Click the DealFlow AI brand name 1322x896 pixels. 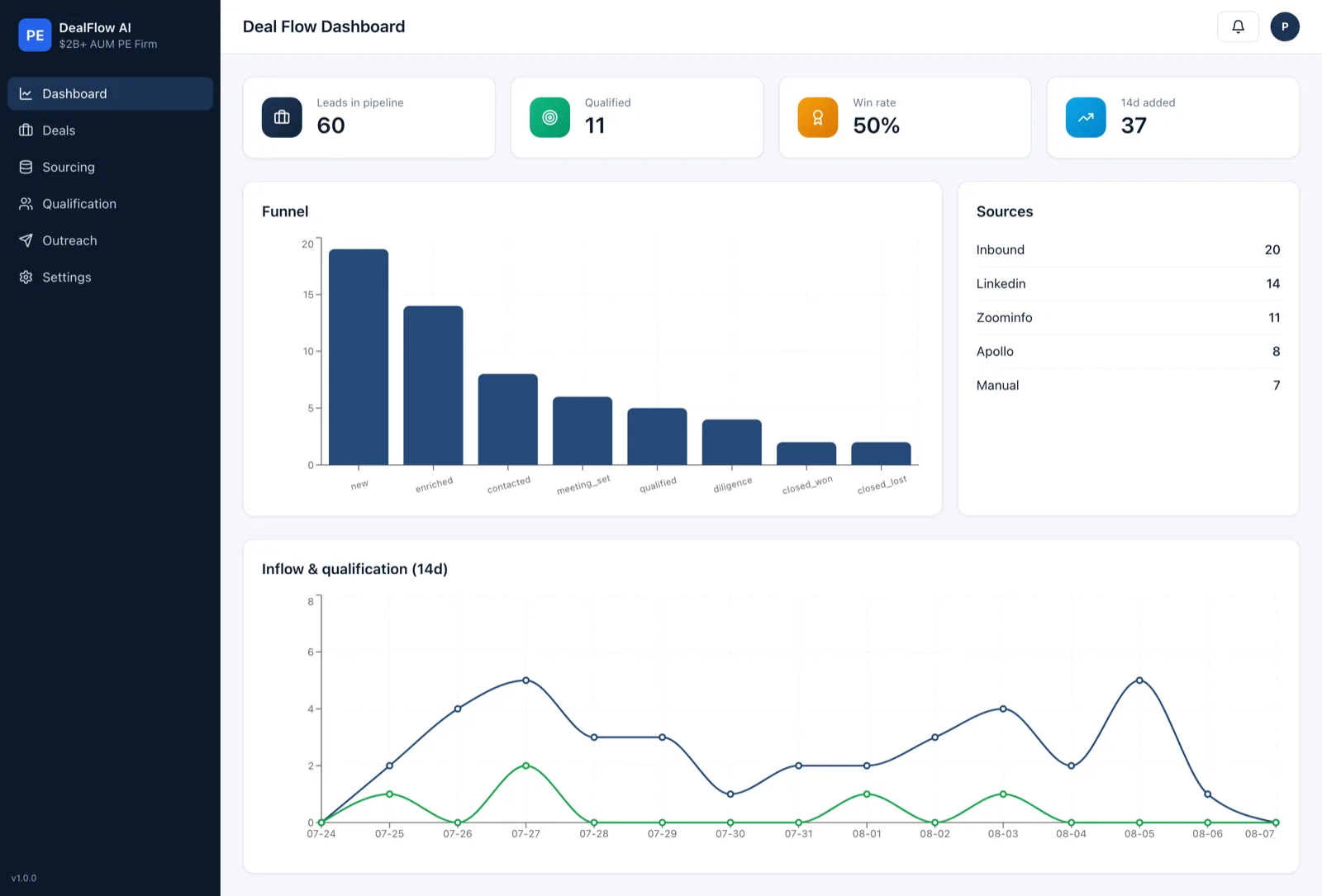pos(95,27)
